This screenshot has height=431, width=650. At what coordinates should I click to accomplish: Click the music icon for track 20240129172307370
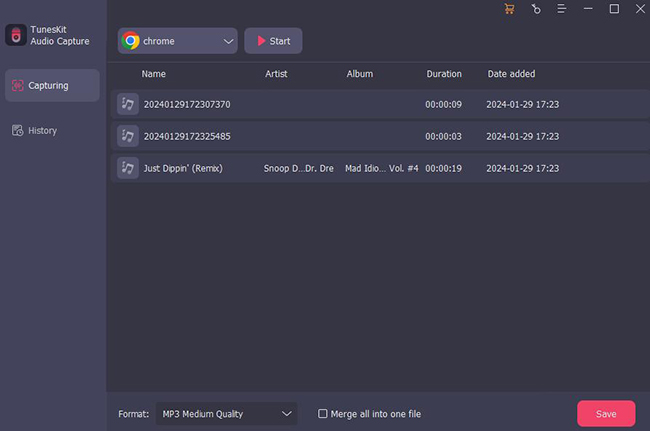[128, 104]
